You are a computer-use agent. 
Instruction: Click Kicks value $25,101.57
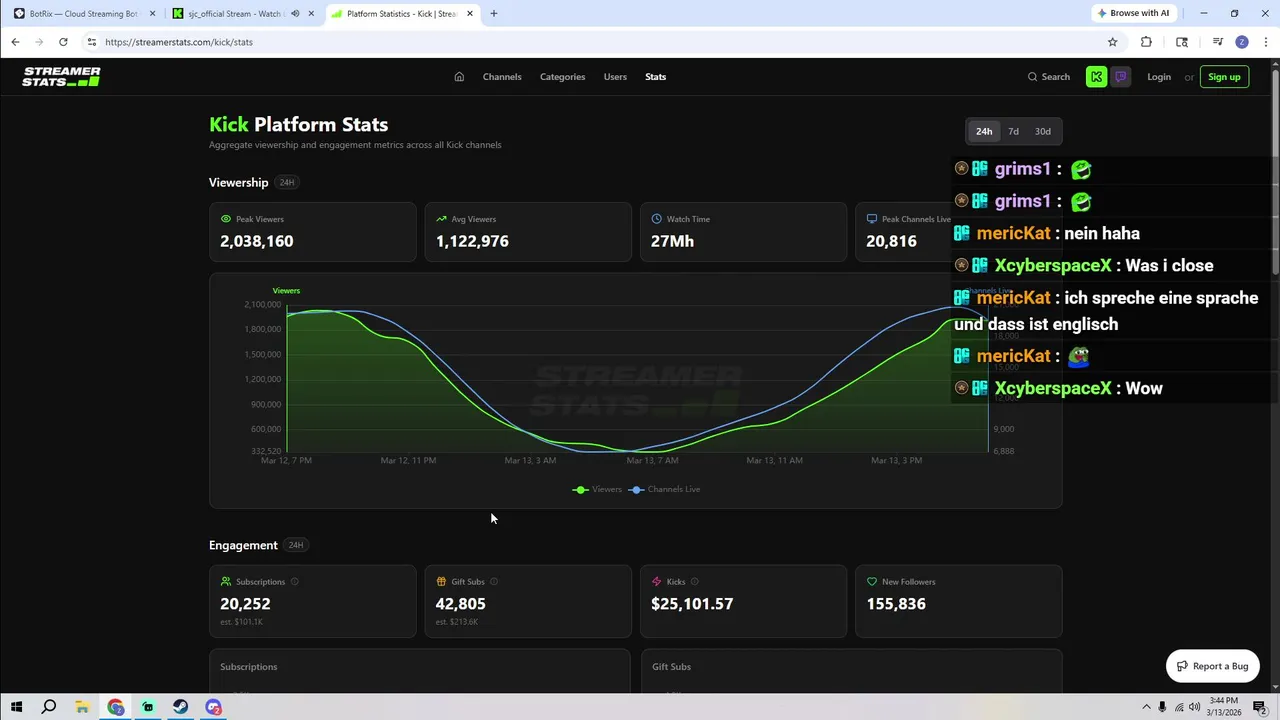pos(692,604)
